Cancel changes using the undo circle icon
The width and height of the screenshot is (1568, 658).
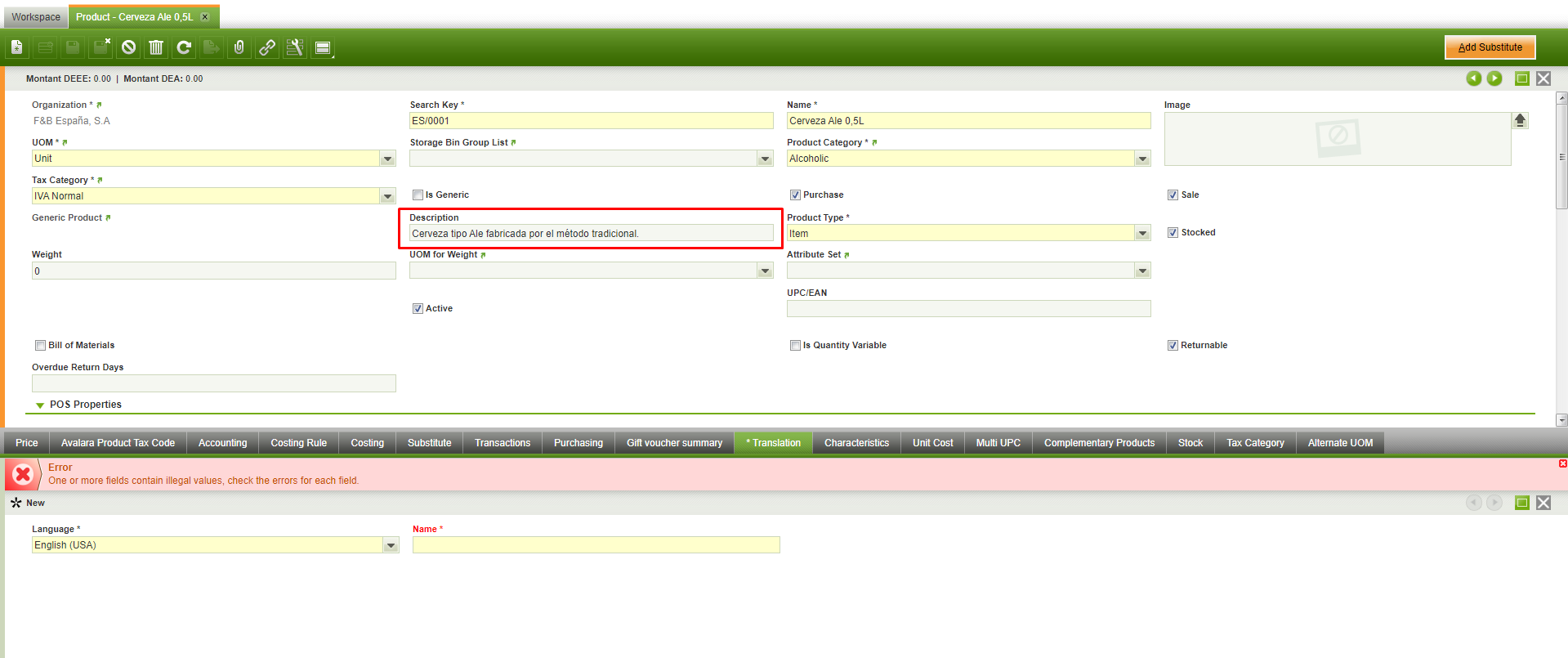[x=128, y=47]
